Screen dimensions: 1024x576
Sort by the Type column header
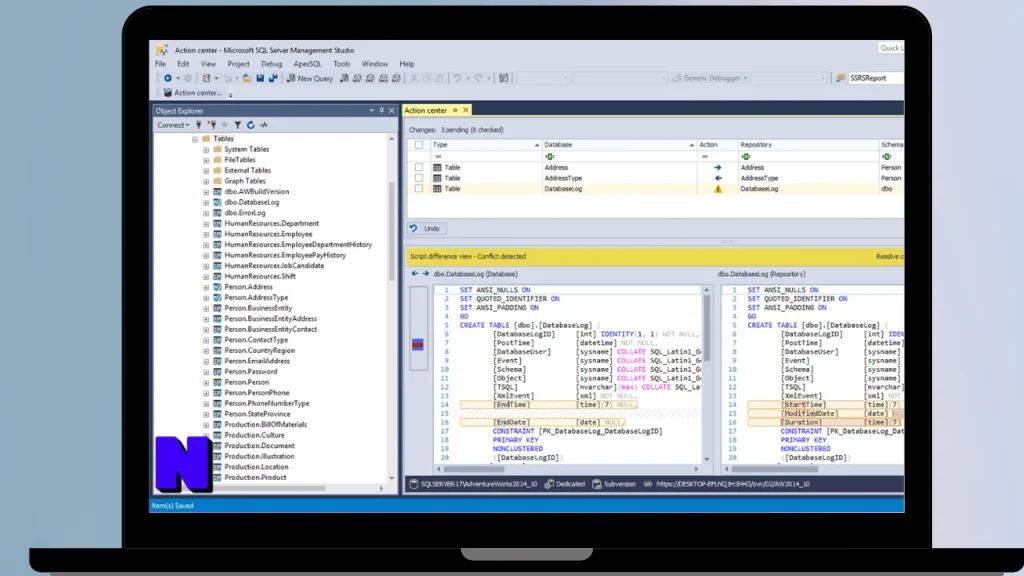tap(486, 145)
